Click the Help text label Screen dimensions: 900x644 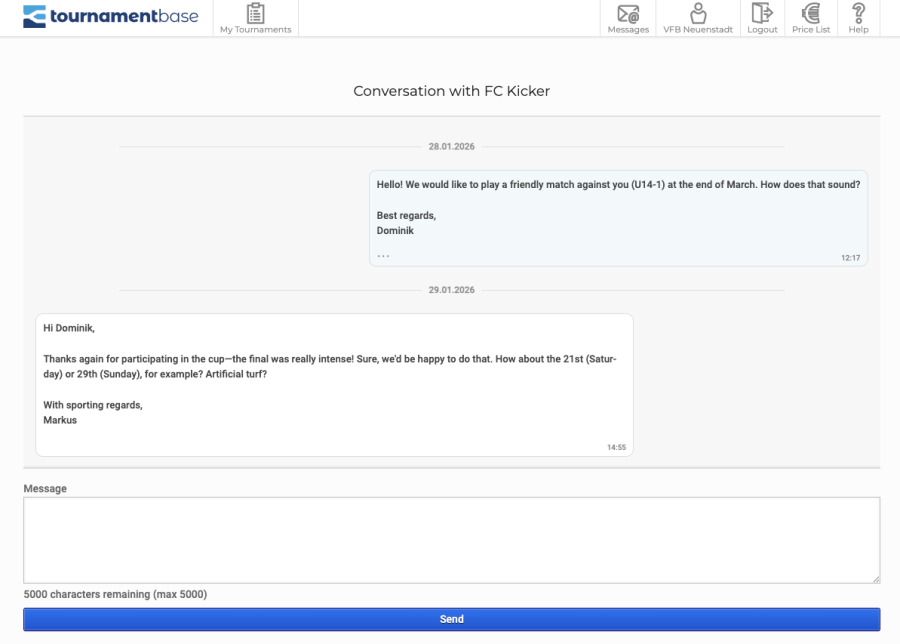tap(858, 30)
